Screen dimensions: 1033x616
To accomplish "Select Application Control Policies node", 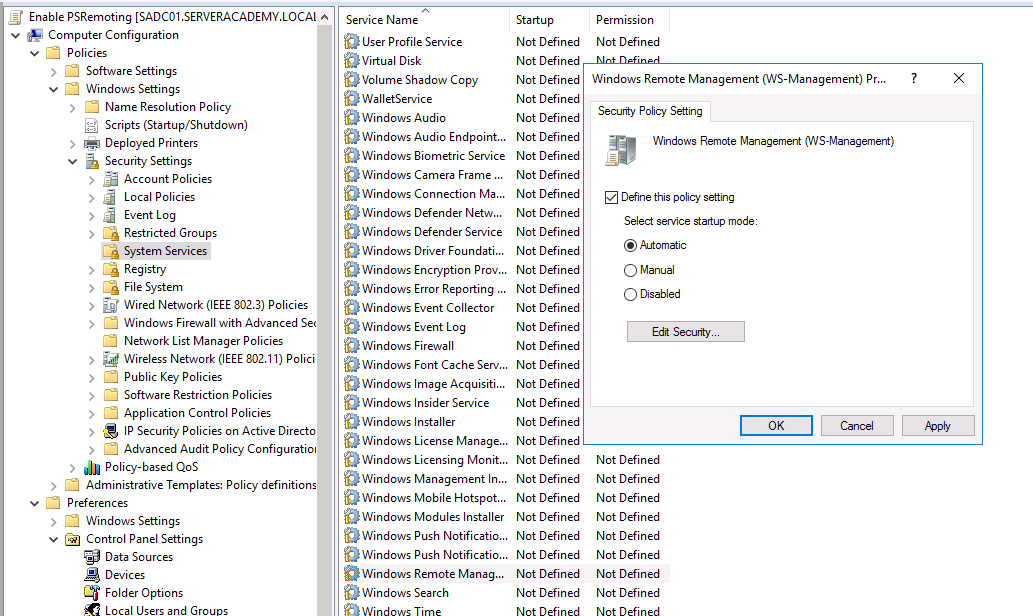I will (198, 413).
